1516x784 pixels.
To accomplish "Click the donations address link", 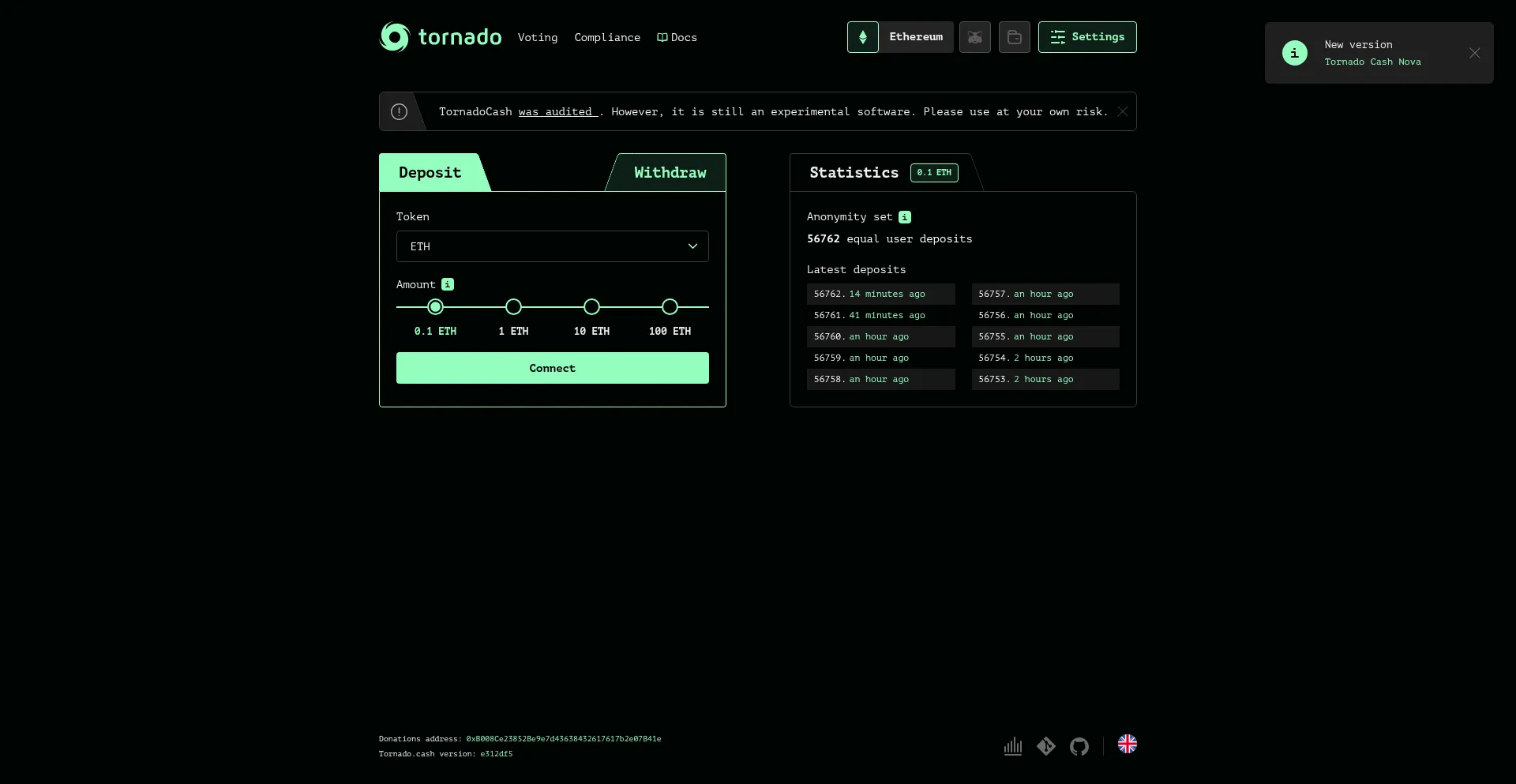I will pyautogui.click(x=564, y=739).
